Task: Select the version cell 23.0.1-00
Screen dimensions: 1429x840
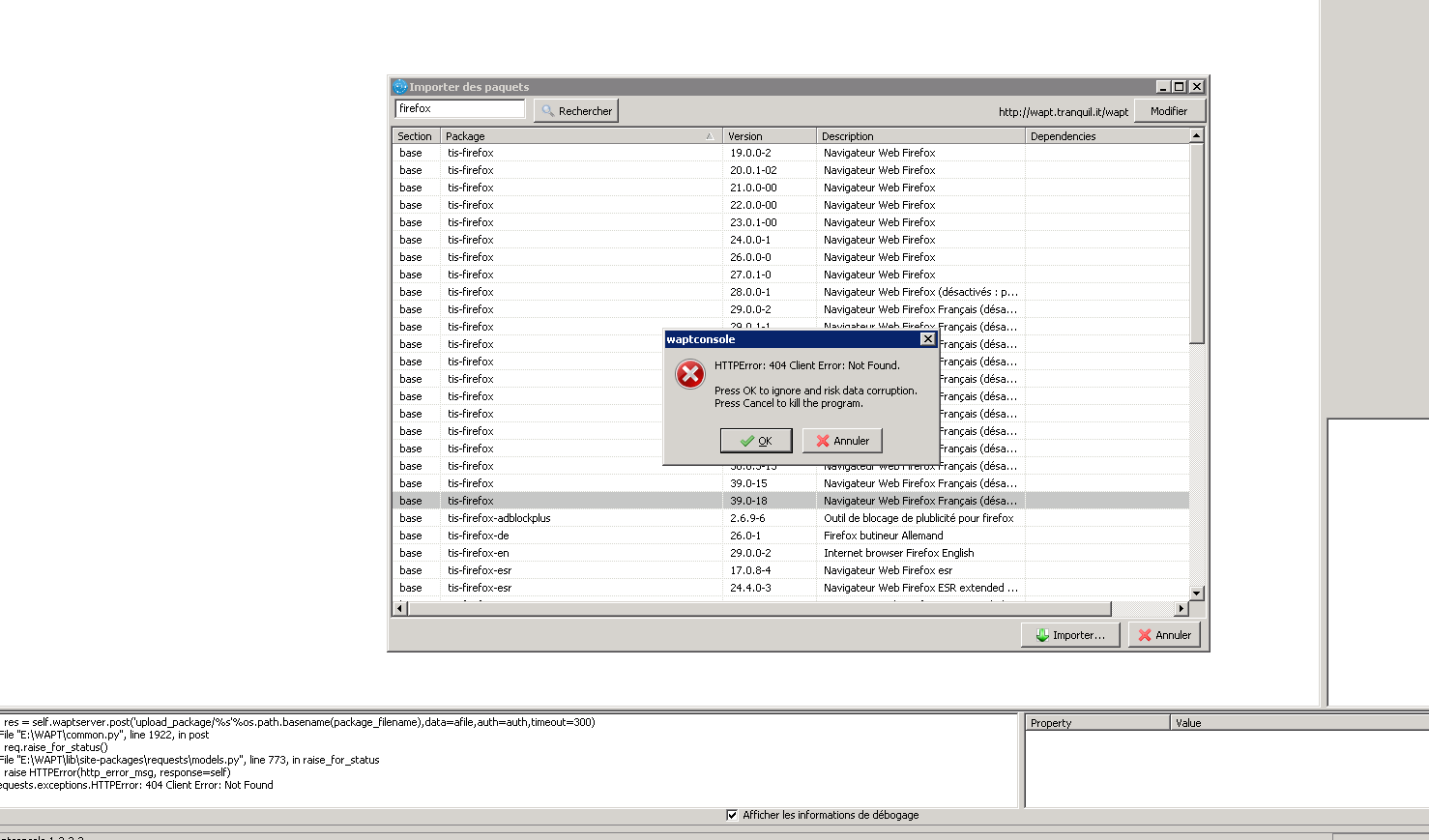Action: [x=753, y=222]
